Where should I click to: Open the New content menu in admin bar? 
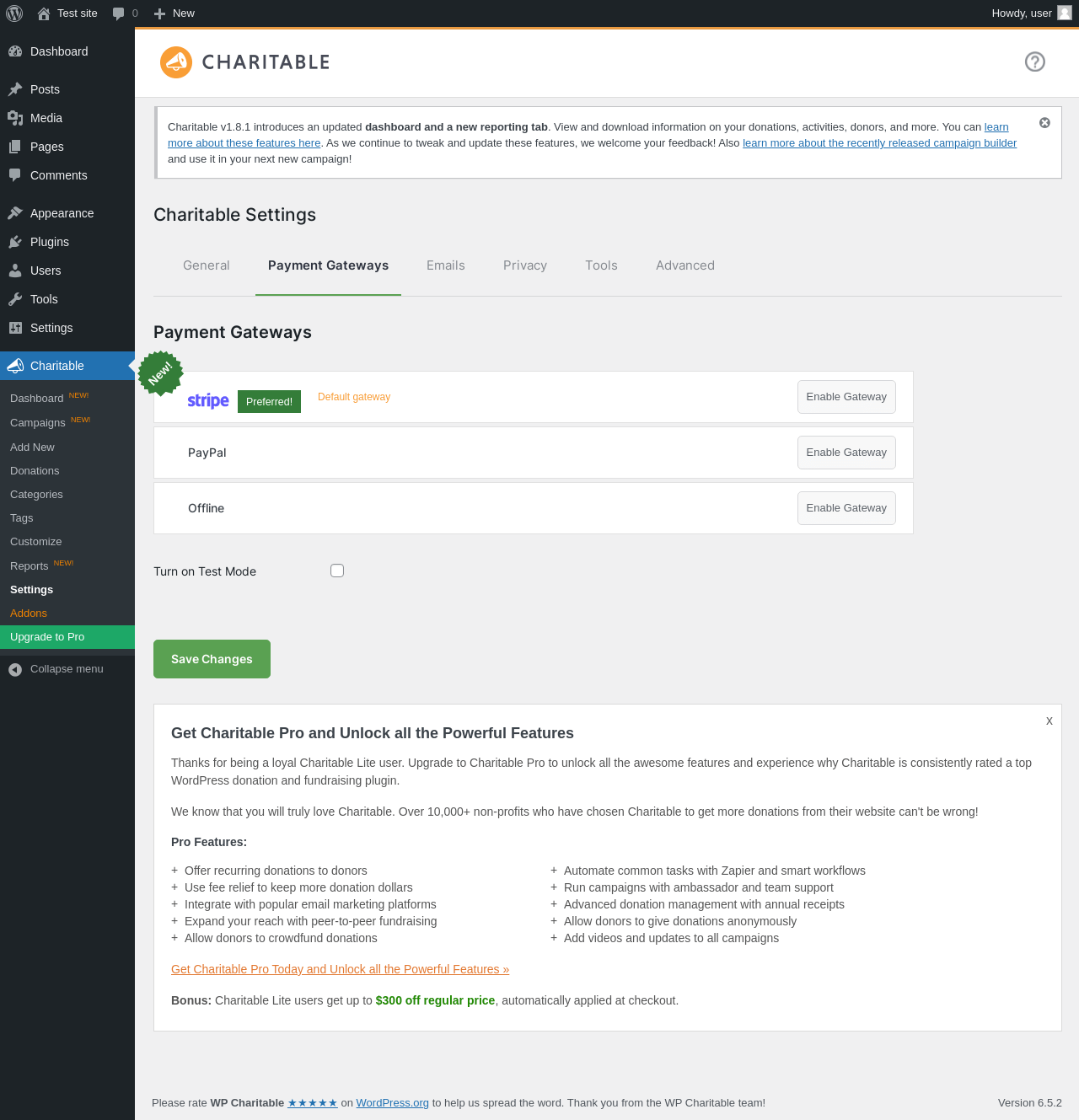[174, 13]
